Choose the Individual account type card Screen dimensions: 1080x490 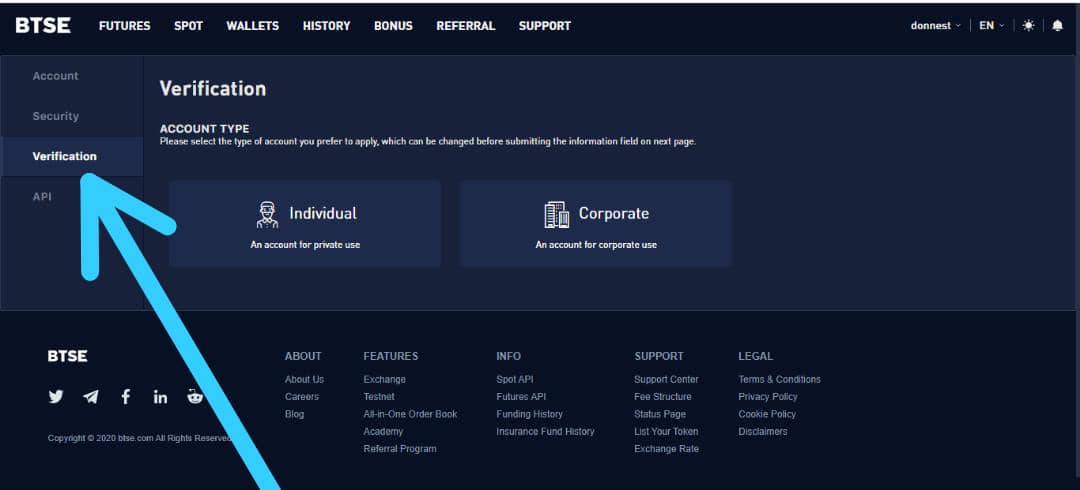305,223
